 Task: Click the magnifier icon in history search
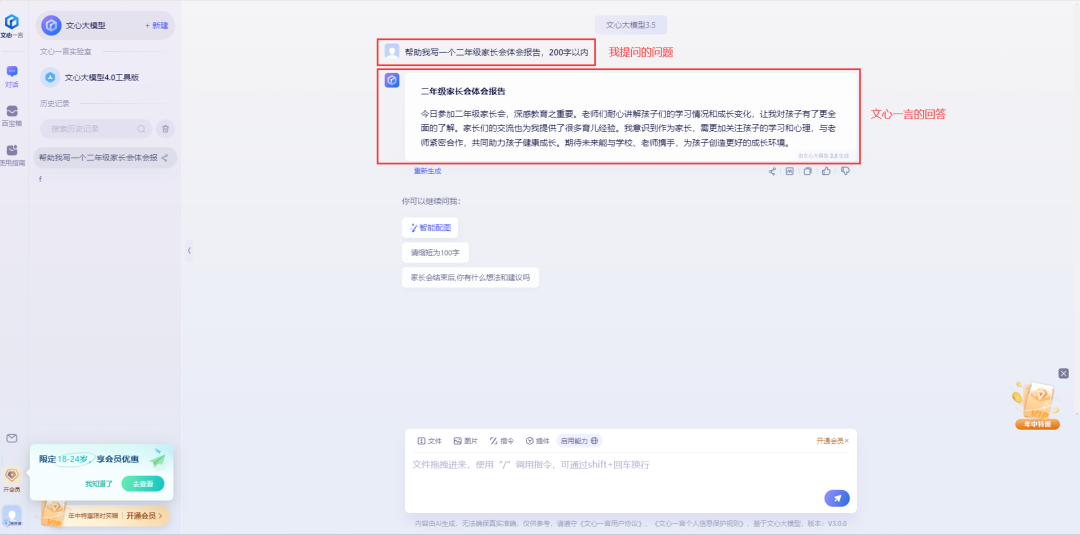point(141,129)
